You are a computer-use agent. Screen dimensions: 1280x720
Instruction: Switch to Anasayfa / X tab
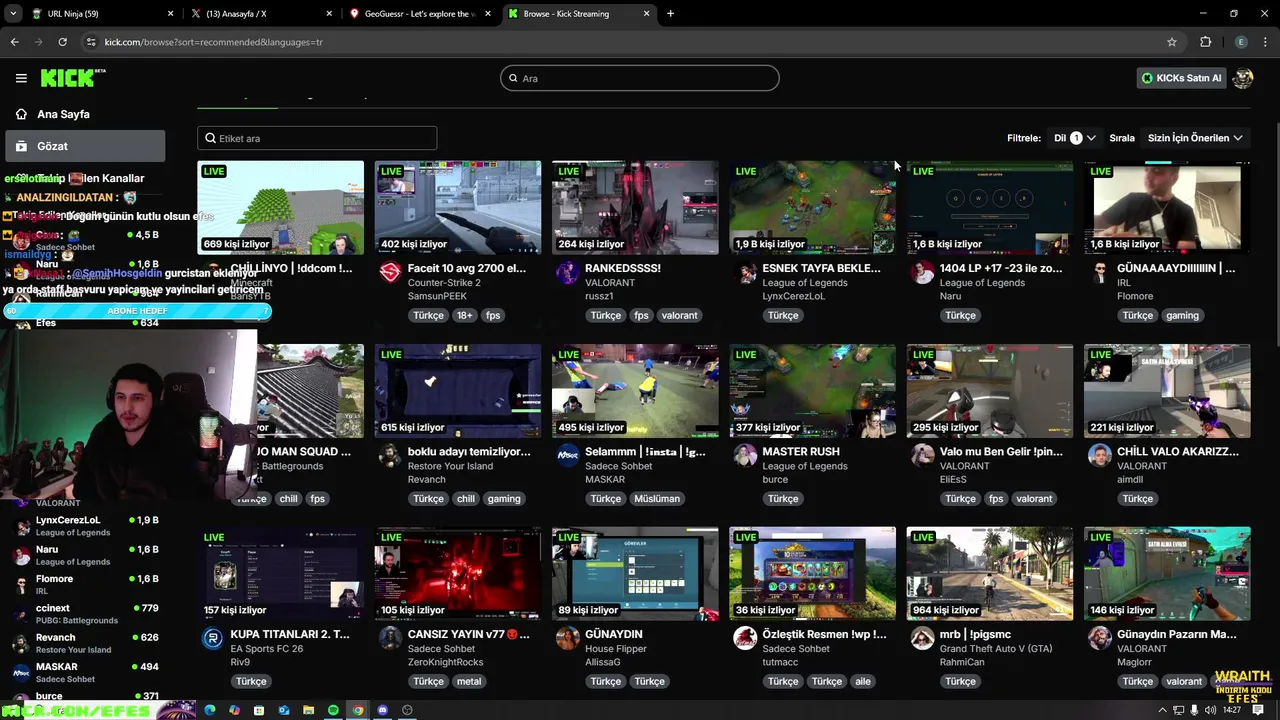coord(260,14)
